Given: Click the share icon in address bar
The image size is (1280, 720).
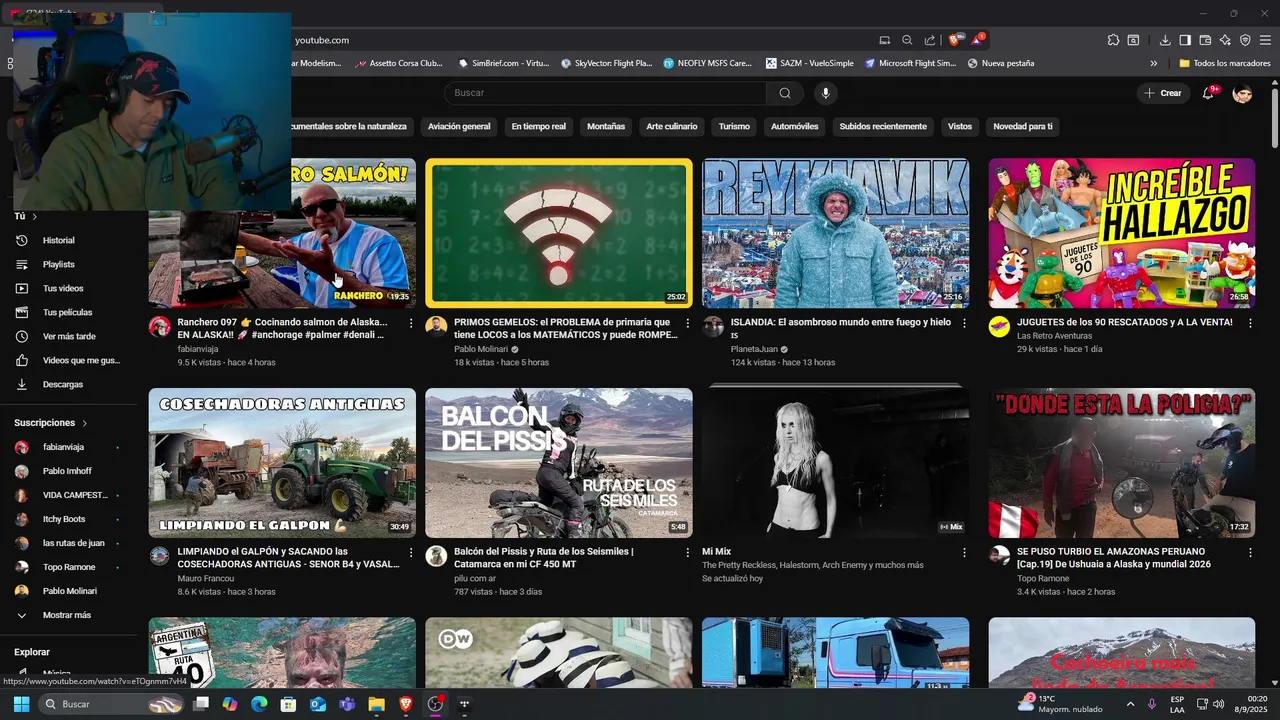Looking at the screenshot, I should click(930, 40).
